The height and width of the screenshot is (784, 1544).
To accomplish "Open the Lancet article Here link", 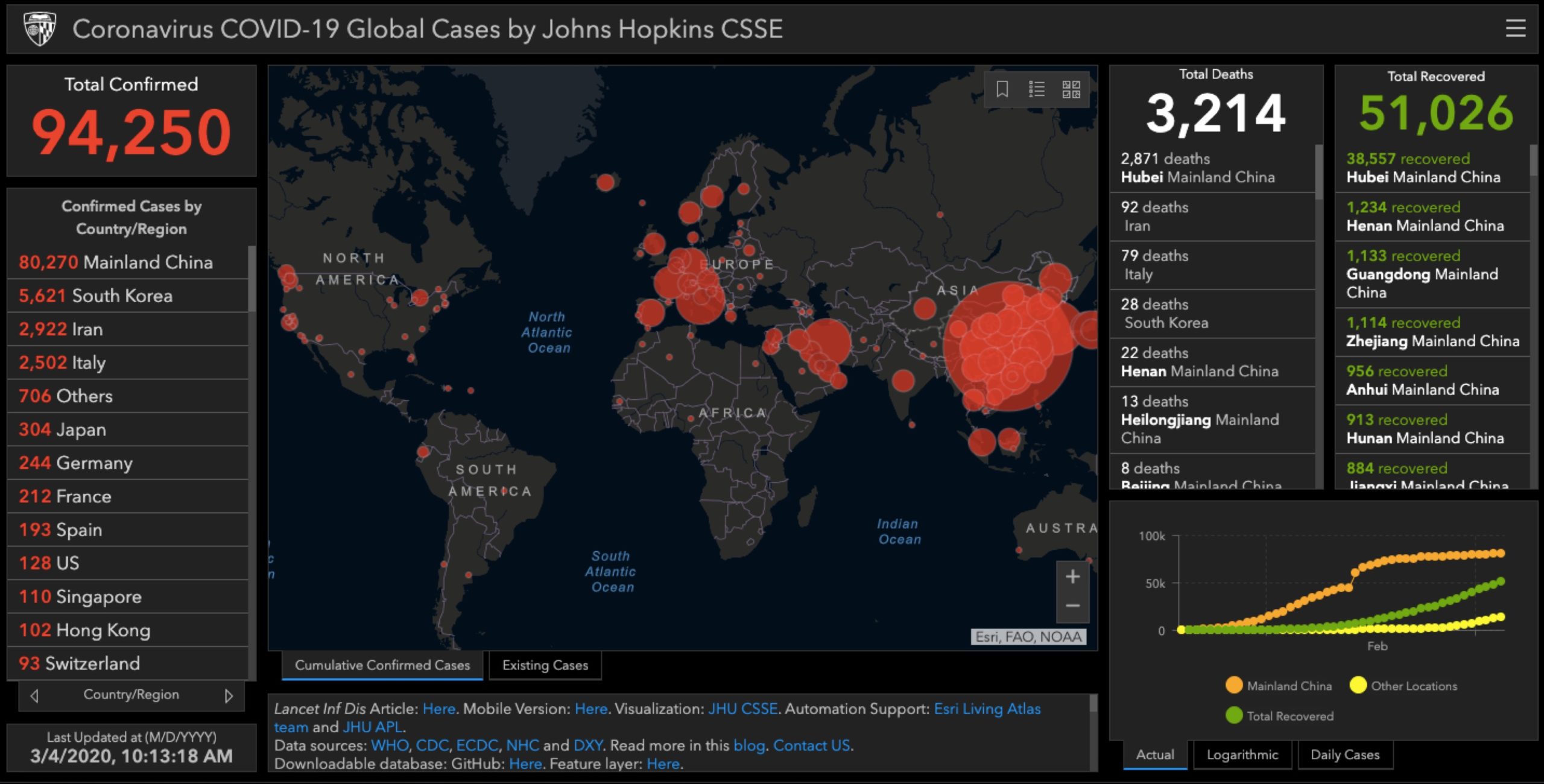I will pyautogui.click(x=438, y=709).
